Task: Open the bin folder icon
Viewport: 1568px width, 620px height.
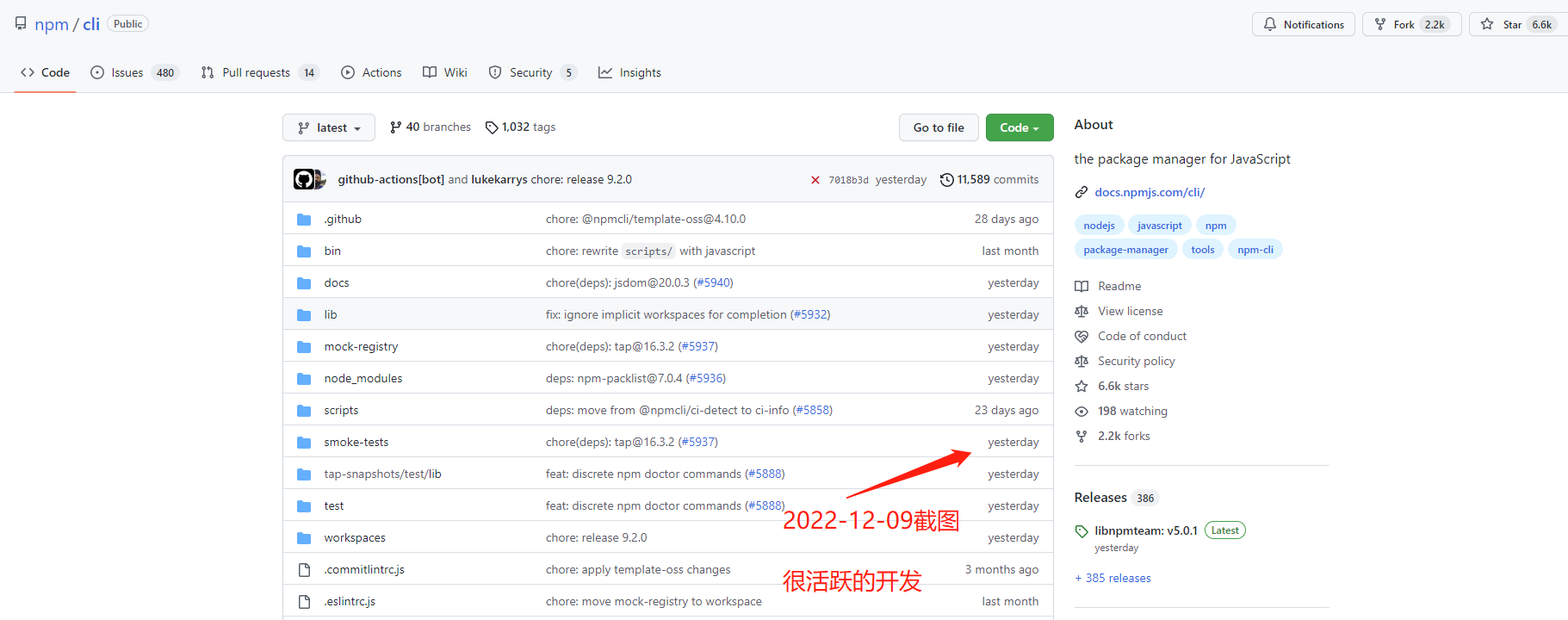Action: 304,251
